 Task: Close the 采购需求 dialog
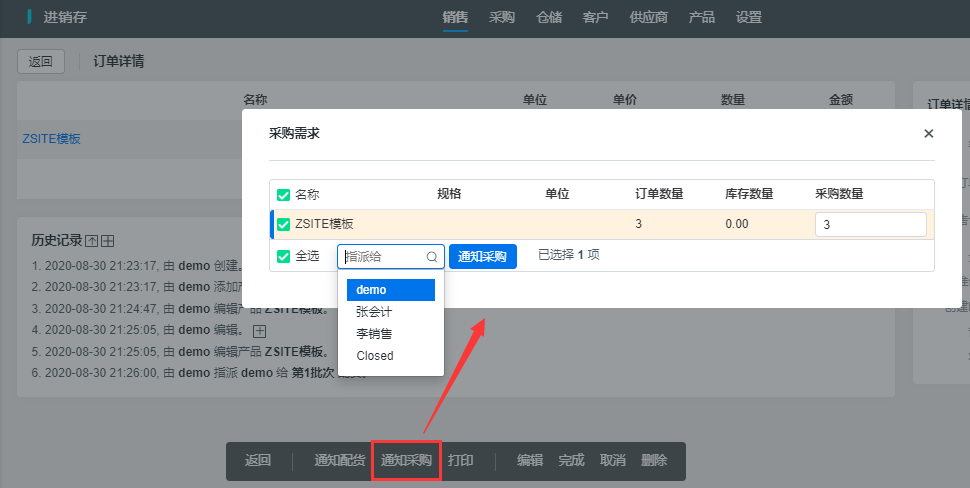pyautogui.click(x=928, y=133)
